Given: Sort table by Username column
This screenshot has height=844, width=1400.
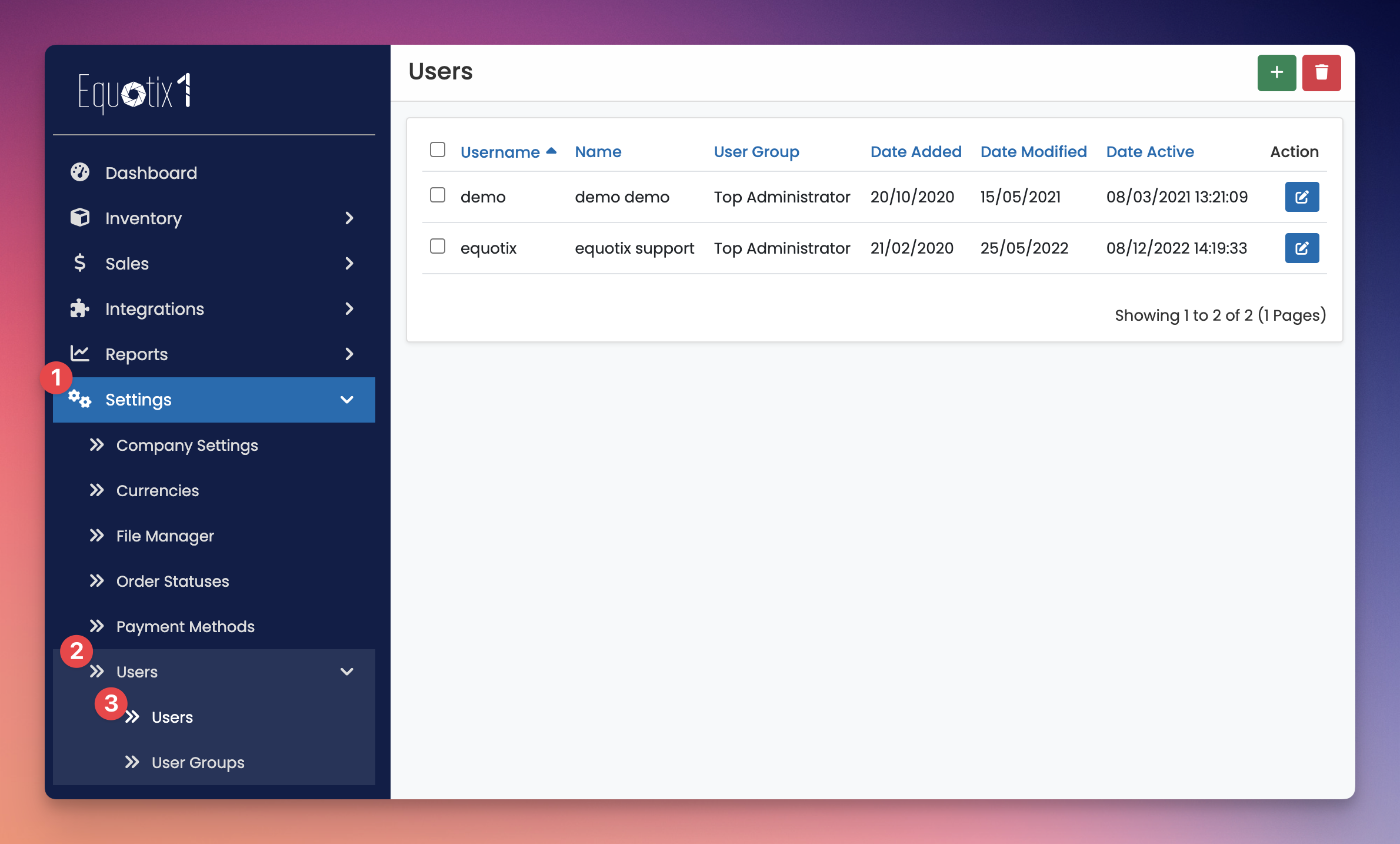Looking at the screenshot, I should coord(500,152).
